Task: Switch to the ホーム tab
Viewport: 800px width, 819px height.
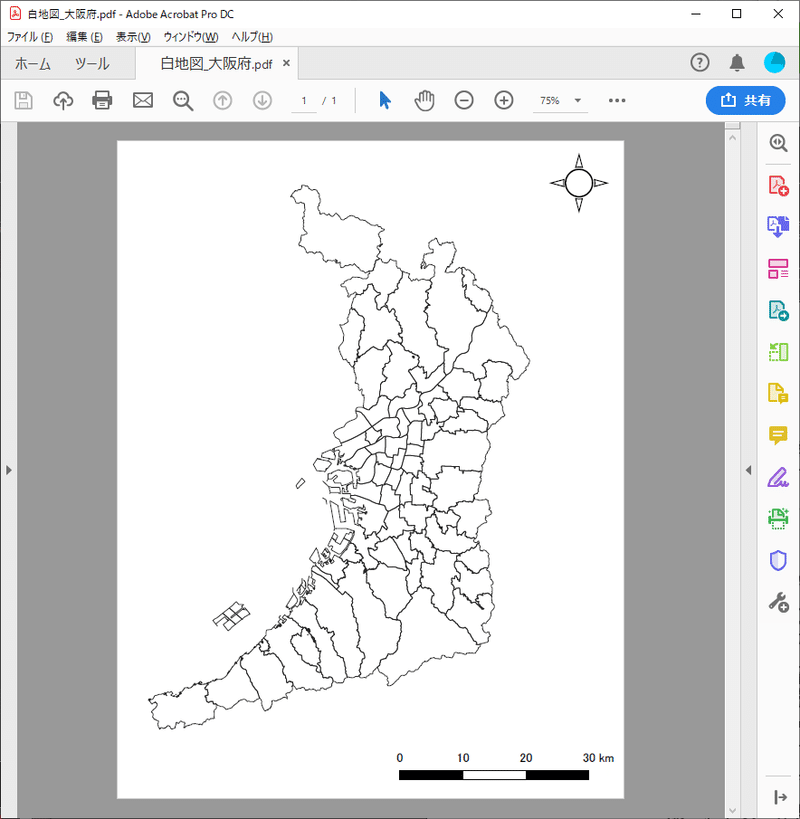Action: 32,64
